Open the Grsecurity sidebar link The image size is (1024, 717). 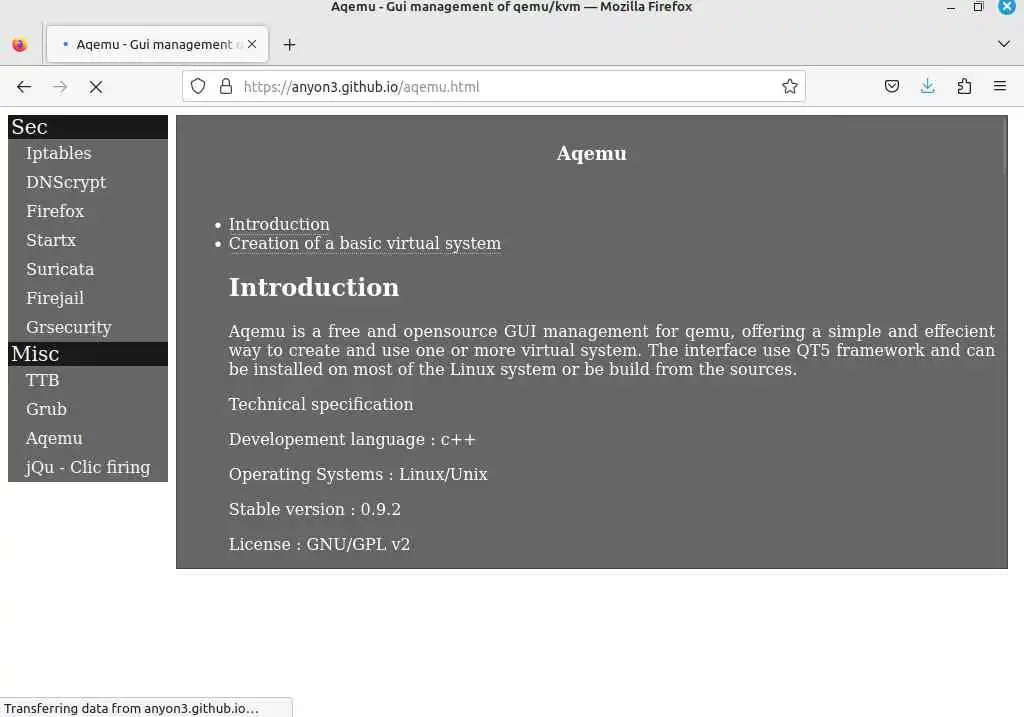click(x=69, y=327)
